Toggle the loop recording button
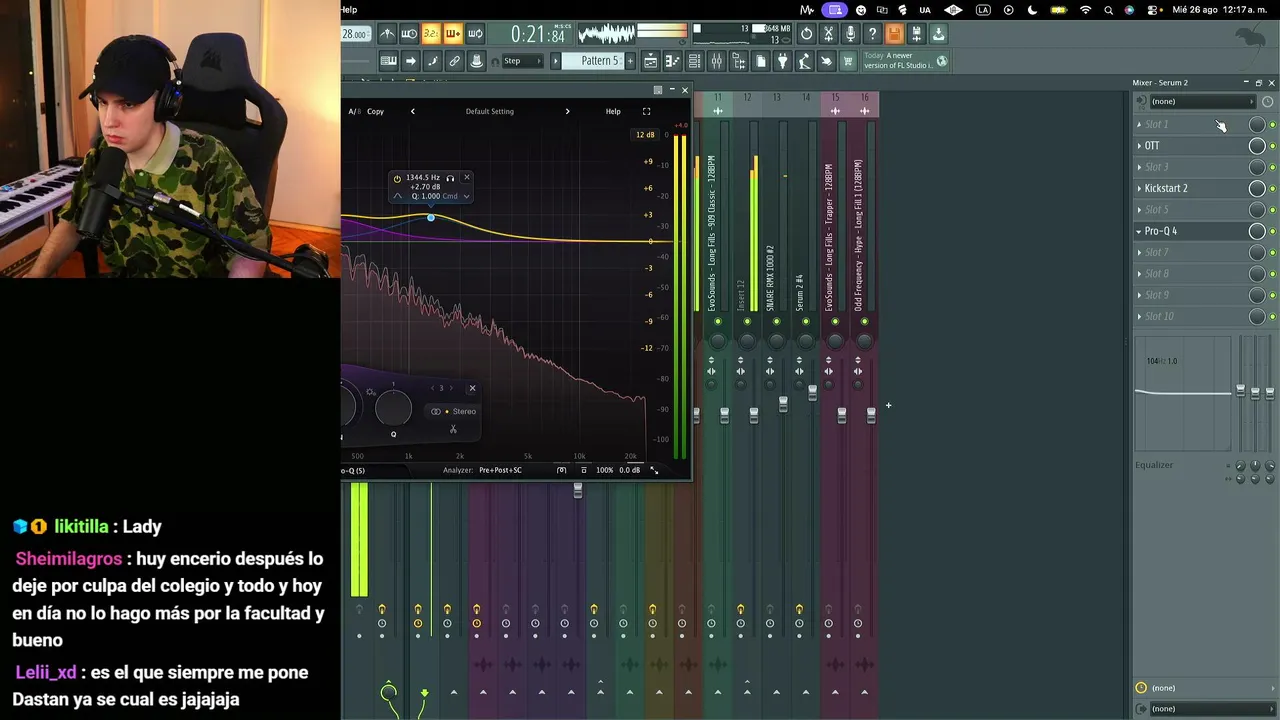The width and height of the screenshot is (1280, 720). (x=475, y=34)
